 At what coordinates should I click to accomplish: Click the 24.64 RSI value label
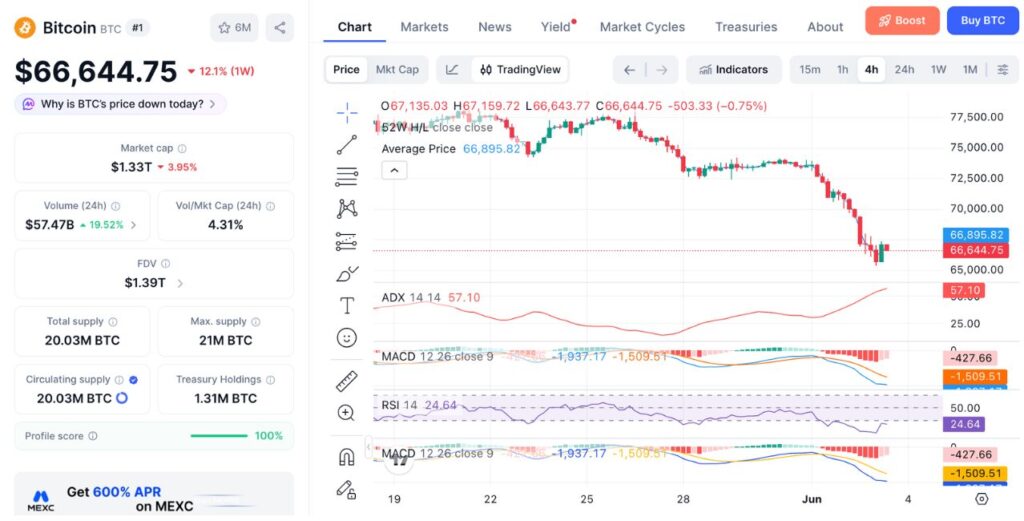[x=964, y=424]
